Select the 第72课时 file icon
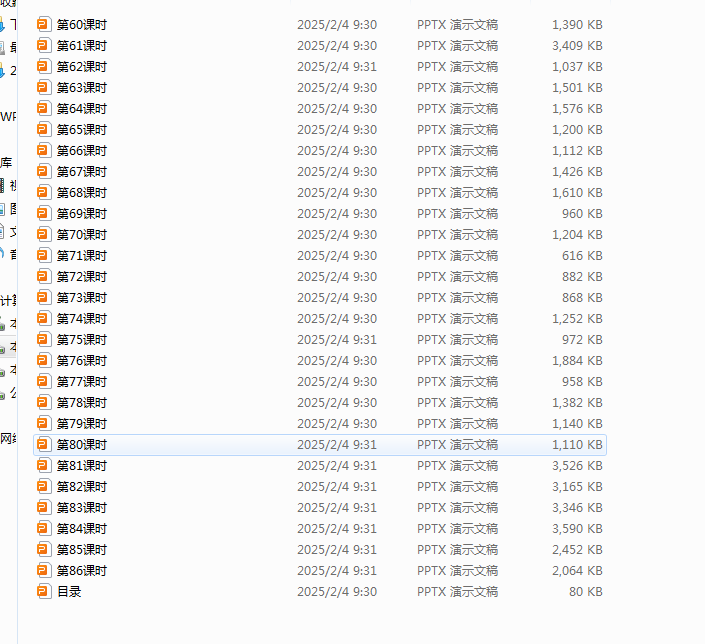The width and height of the screenshot is (705, 644). pyautogui.click(x=44, y=276)
